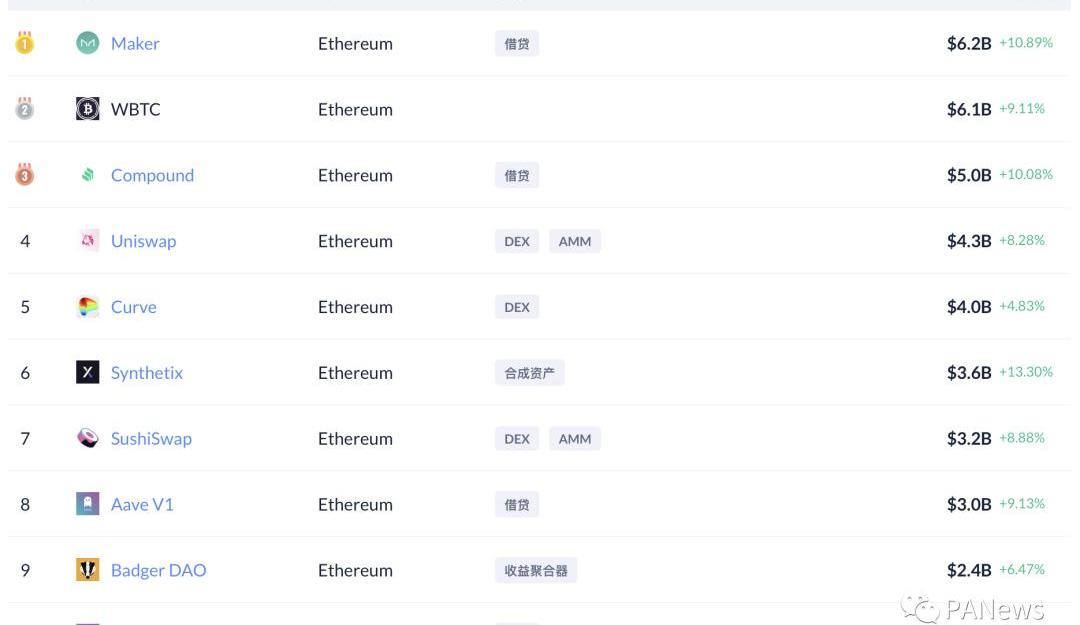
Task: Click the Uniswap unicorn logo icon
Action: click(87, 240)
